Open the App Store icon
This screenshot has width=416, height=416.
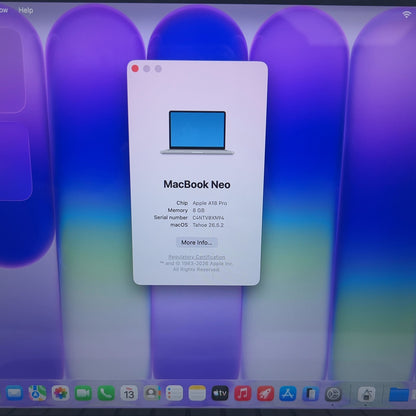(288, 394)
